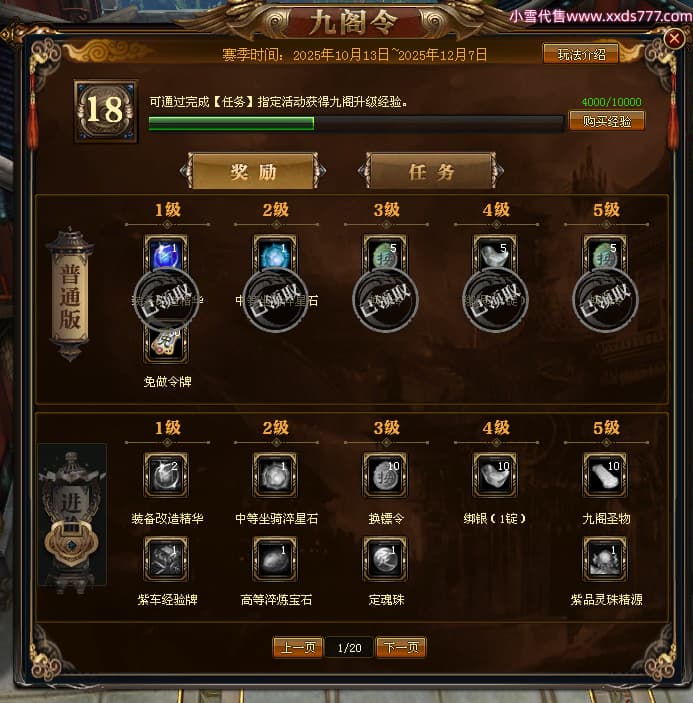The image size is (693, 703).
Task: Click the 购买经验 button
Action: point(607,121)
